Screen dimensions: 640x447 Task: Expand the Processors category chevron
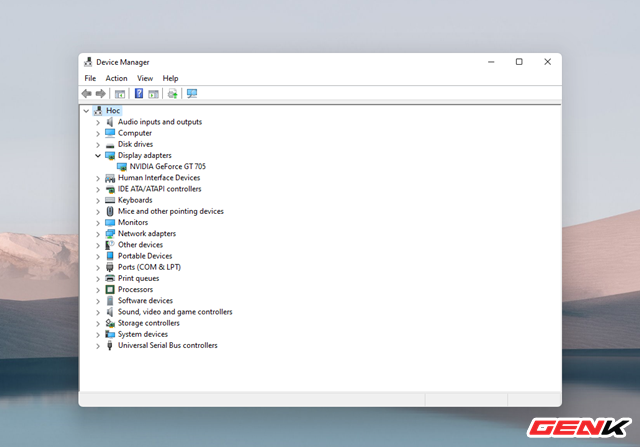(98, 290)
